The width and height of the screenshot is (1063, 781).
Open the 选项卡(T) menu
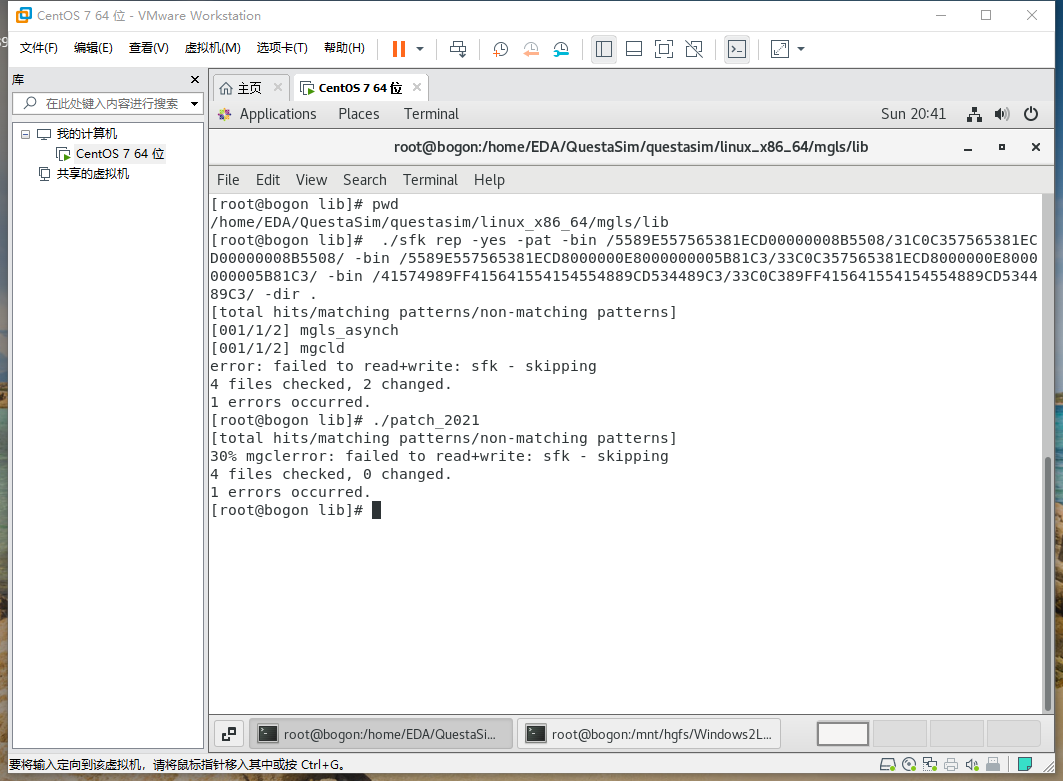[x=282, y=47]
